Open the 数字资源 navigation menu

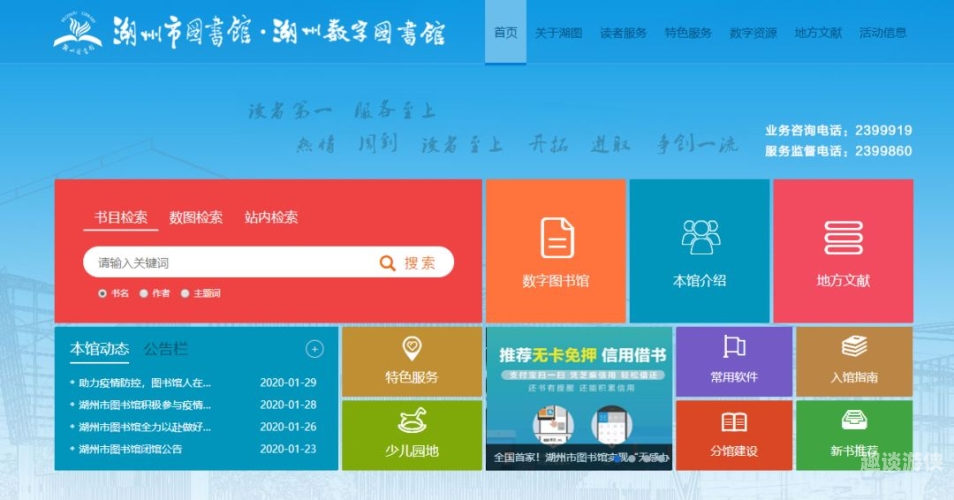coord(753,33)
